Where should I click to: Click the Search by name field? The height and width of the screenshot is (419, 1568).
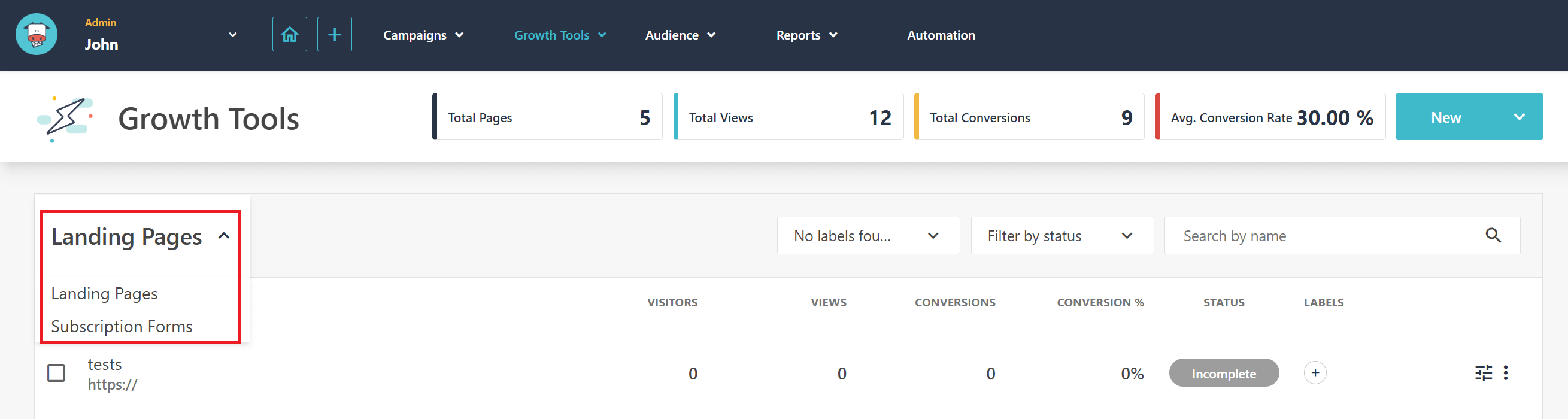point(1342,236)
